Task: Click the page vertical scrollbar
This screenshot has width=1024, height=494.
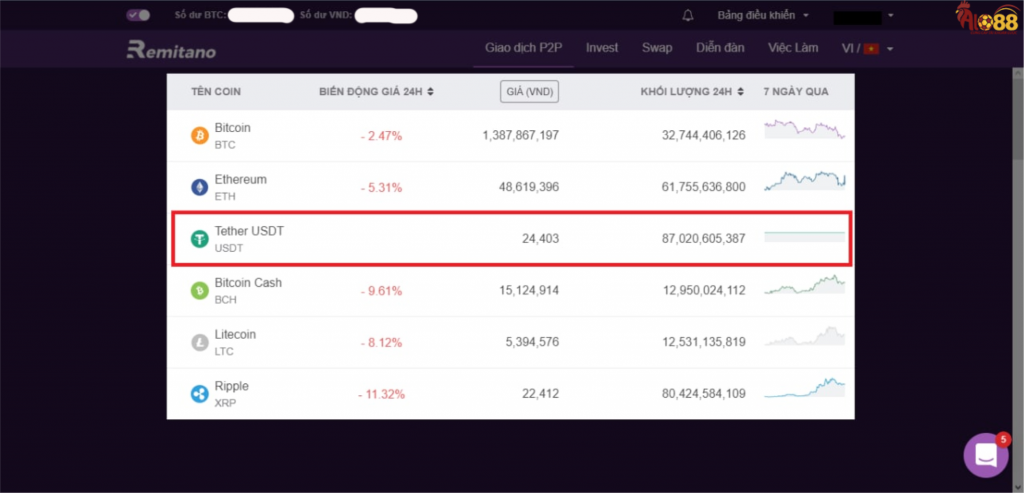Action: point(1019,118)
